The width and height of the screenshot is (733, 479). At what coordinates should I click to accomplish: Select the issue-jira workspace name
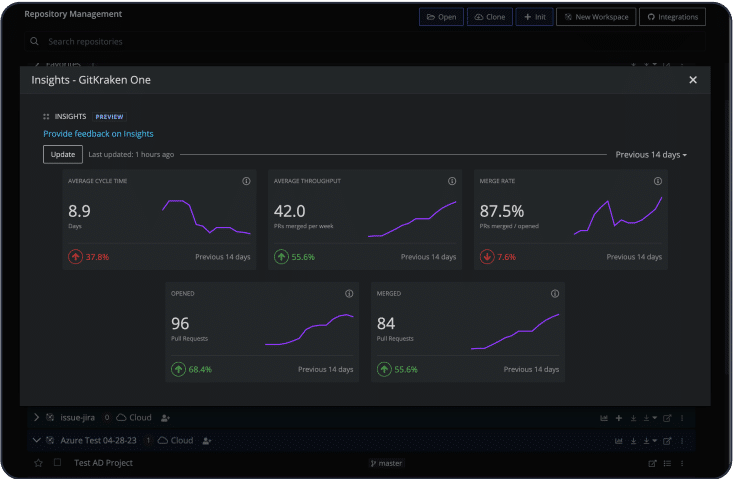78,417
